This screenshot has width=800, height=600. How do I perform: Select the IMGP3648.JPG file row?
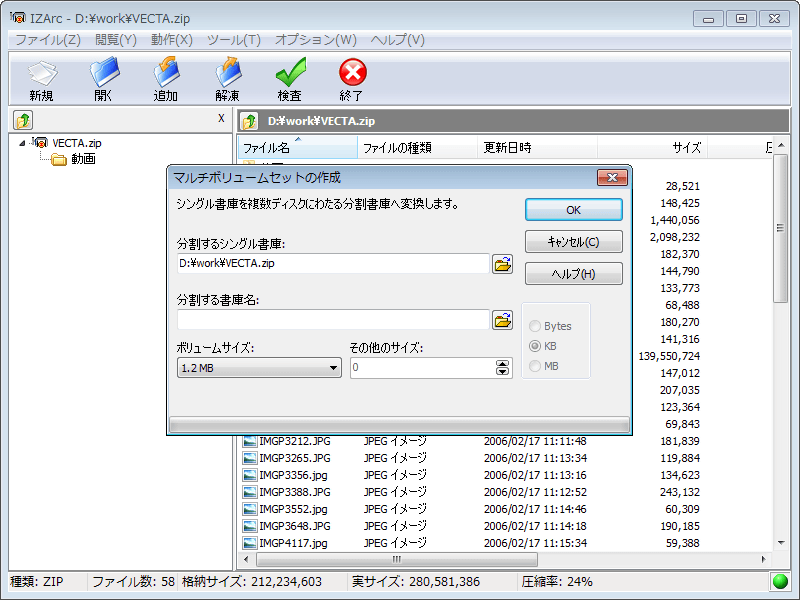pyautogui.click(x=470, y=526)
